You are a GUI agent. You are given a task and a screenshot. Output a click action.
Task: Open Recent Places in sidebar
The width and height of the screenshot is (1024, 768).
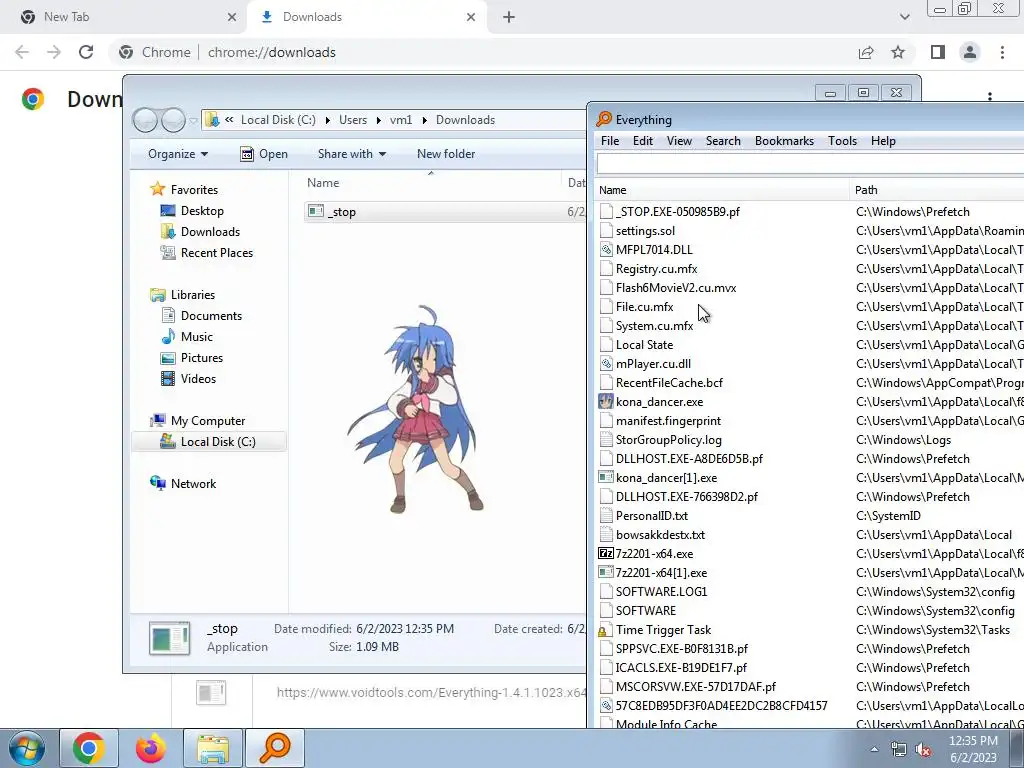point(216,253)
